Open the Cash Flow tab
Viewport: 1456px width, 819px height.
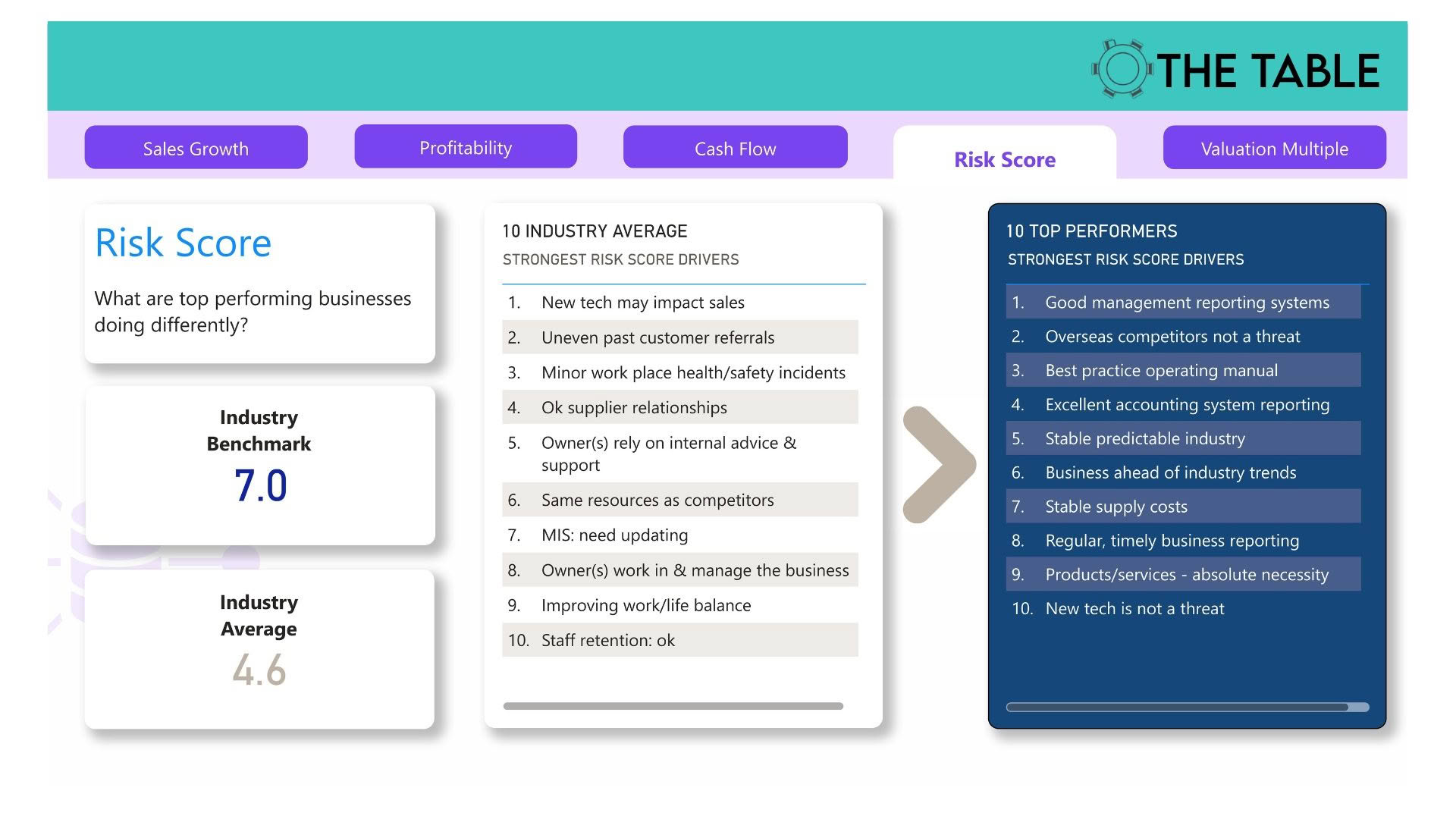[x=735, y=148]
